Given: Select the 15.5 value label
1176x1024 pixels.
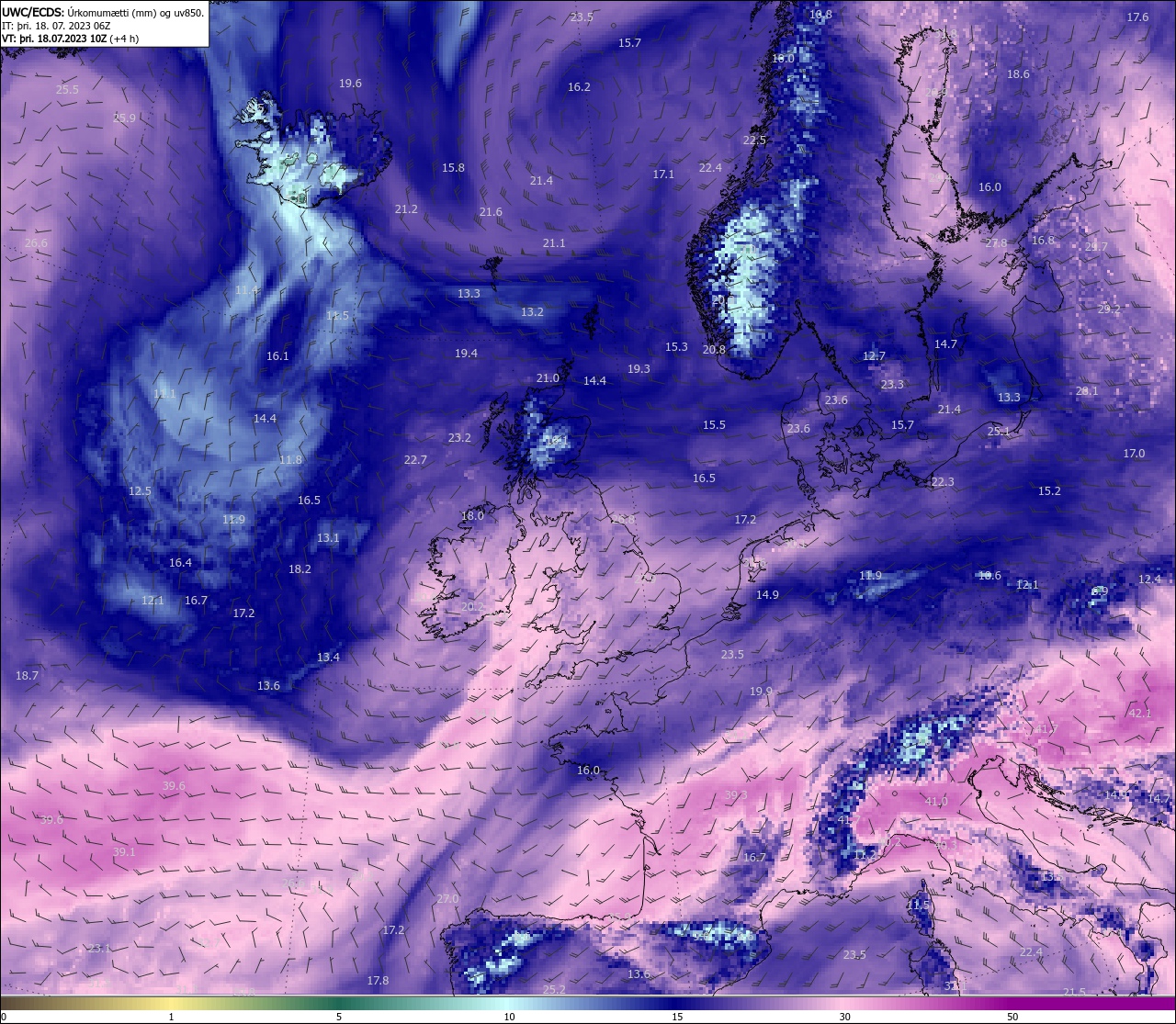Looking at the screenshot, I should point(714,425).
